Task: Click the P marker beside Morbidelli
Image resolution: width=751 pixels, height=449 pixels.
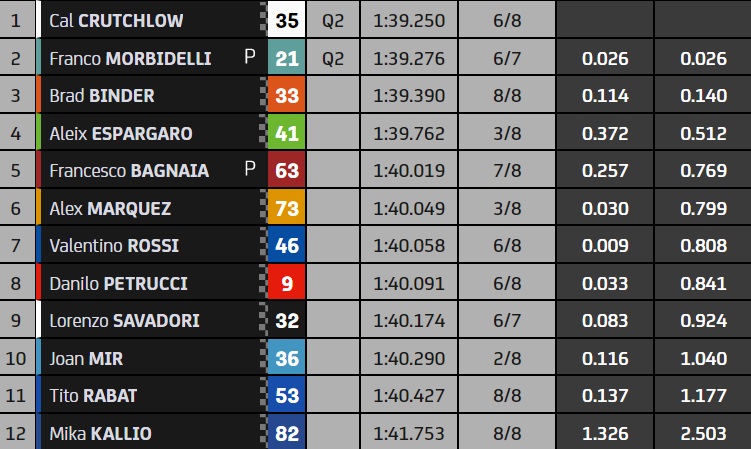Action: pos(250,57)
